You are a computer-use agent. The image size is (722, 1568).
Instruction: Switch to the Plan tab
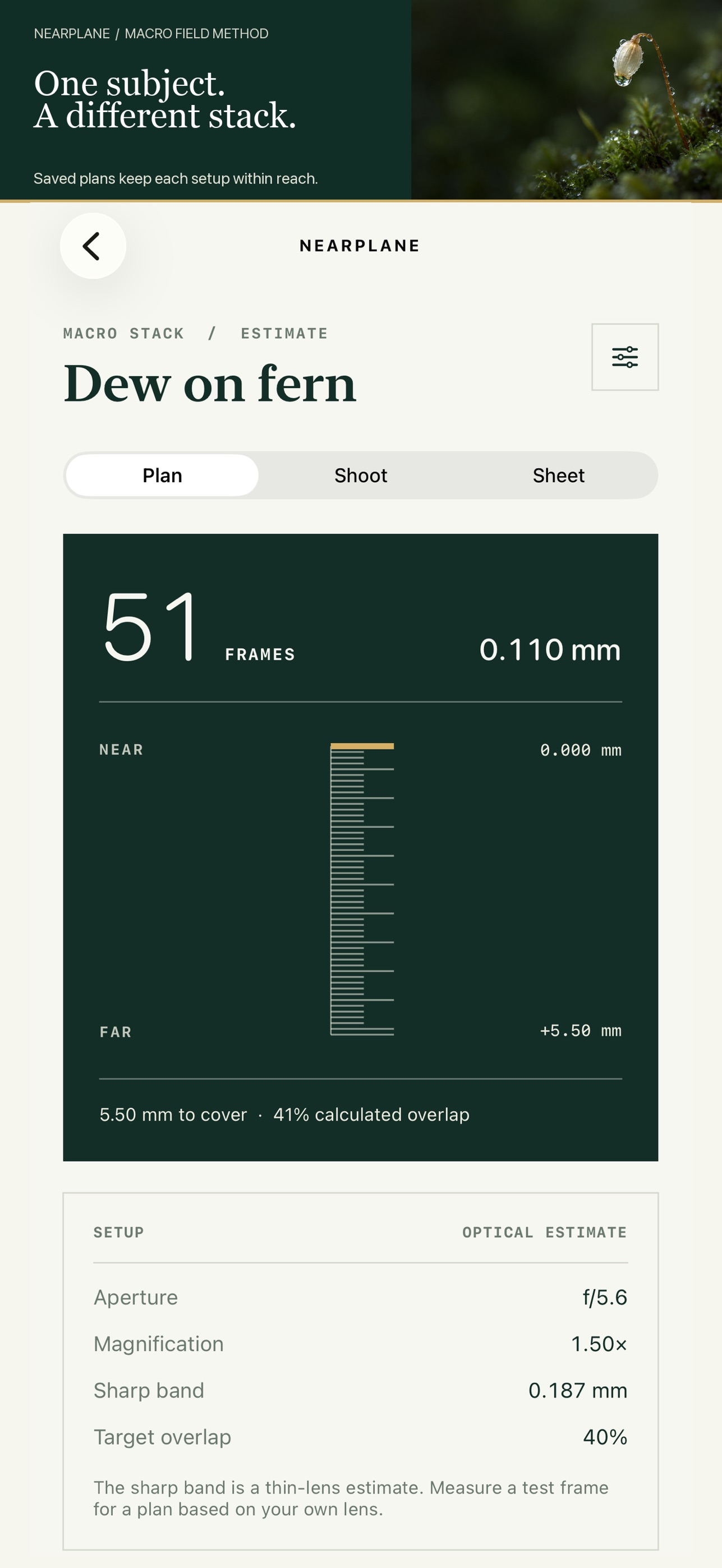tap(162, 476)
